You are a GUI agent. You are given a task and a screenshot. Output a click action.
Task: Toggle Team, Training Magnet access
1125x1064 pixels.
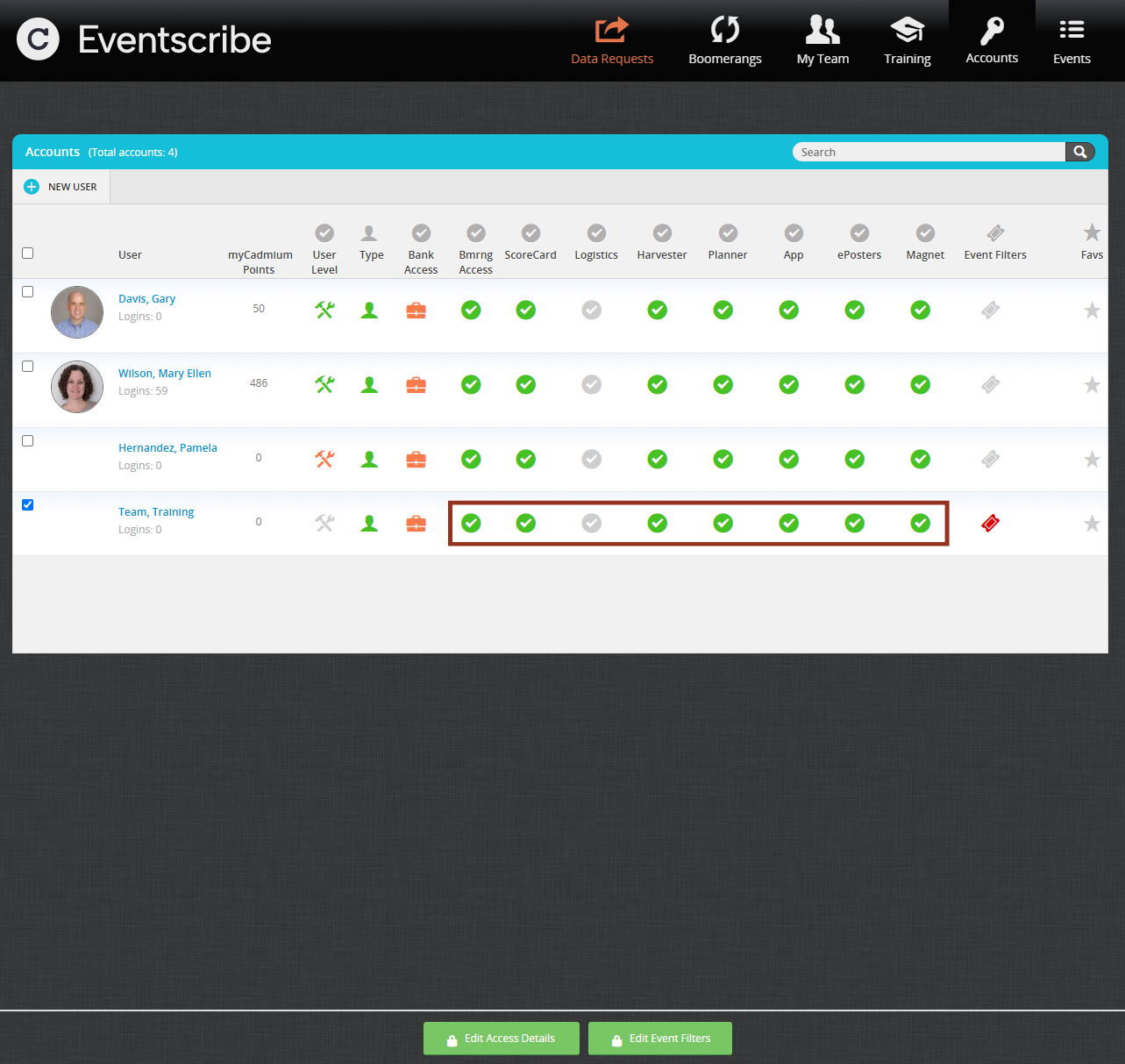921,523
